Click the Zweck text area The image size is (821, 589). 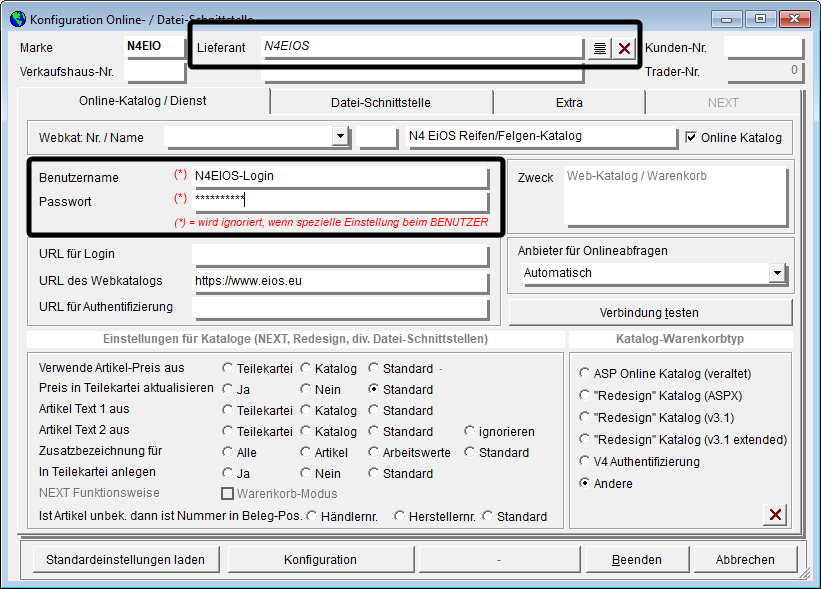point(676,196)
